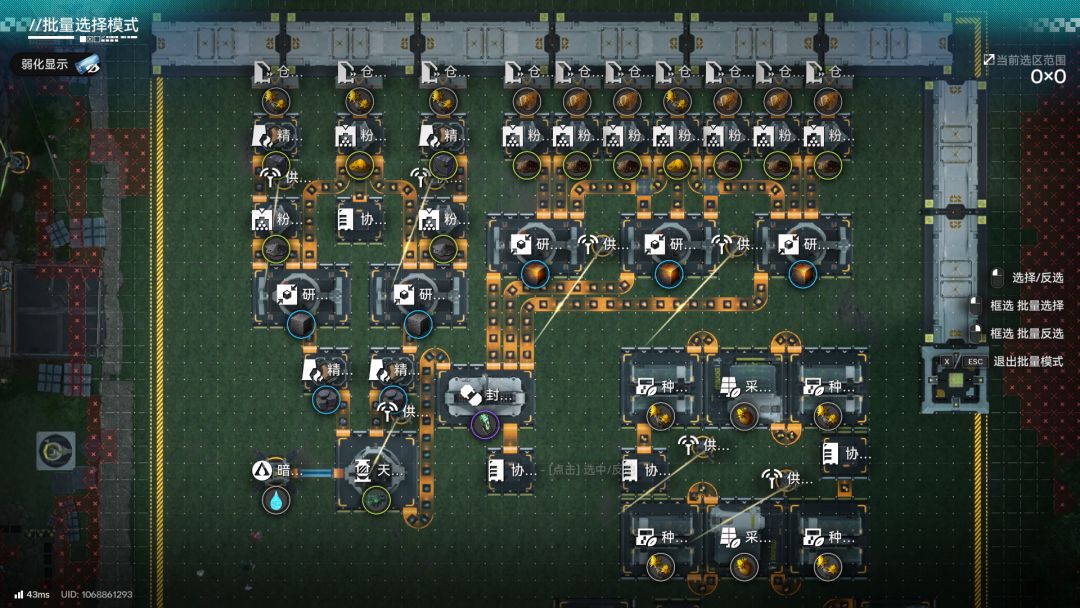
Task: Select the 封... packaging building
Action: [x=487, y=396]
